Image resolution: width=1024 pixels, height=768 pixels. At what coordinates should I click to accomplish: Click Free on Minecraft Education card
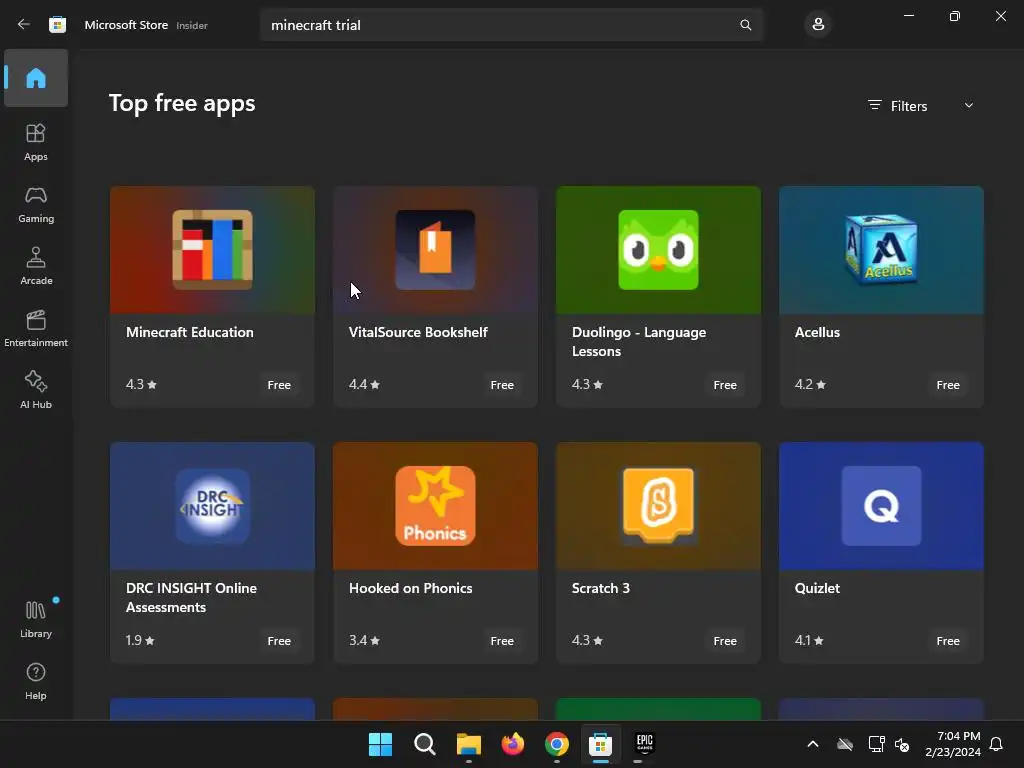tap(279, 385)
